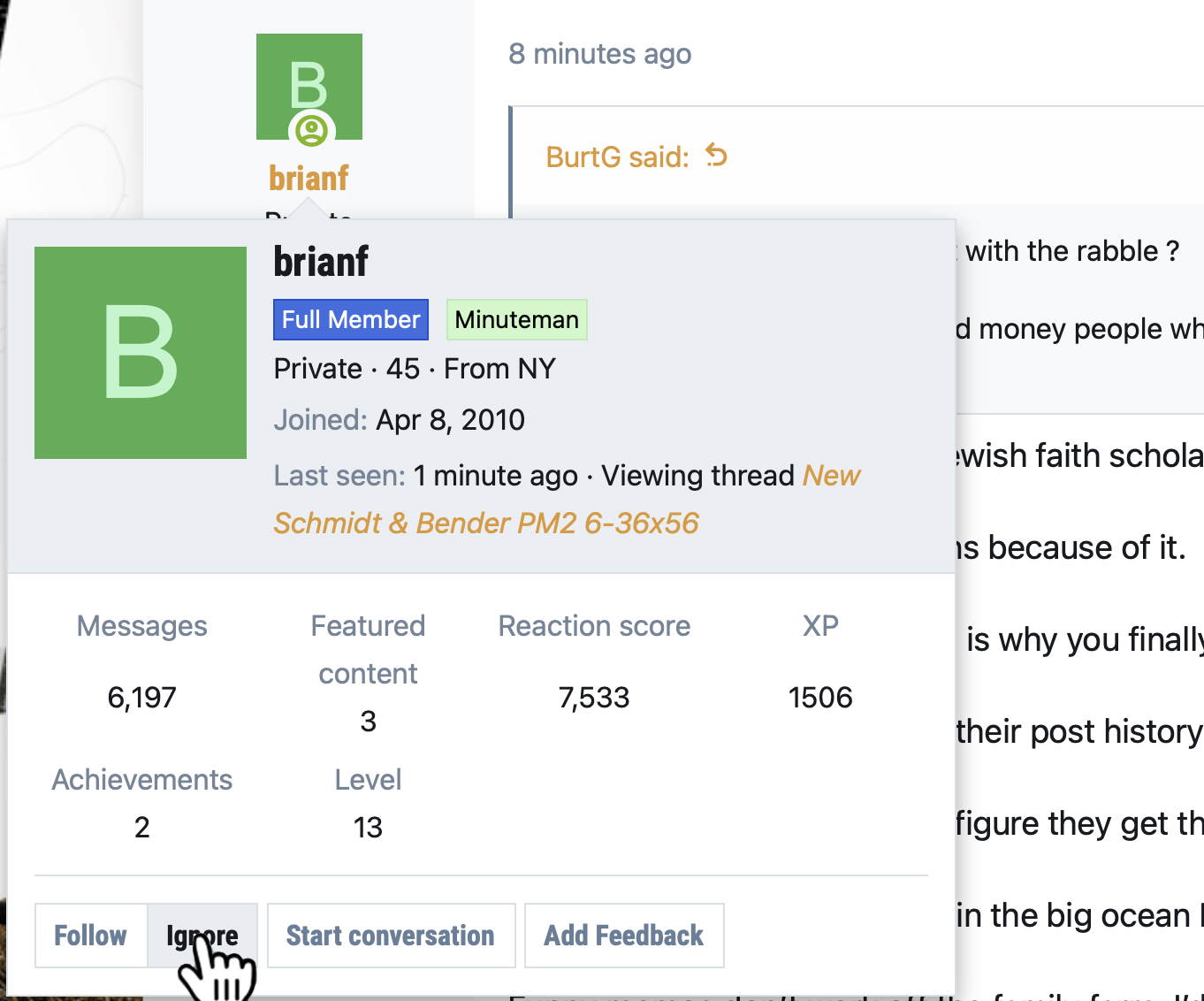Click the brianf username above the popup
1204x1001 pixels.
pos(309,179)
